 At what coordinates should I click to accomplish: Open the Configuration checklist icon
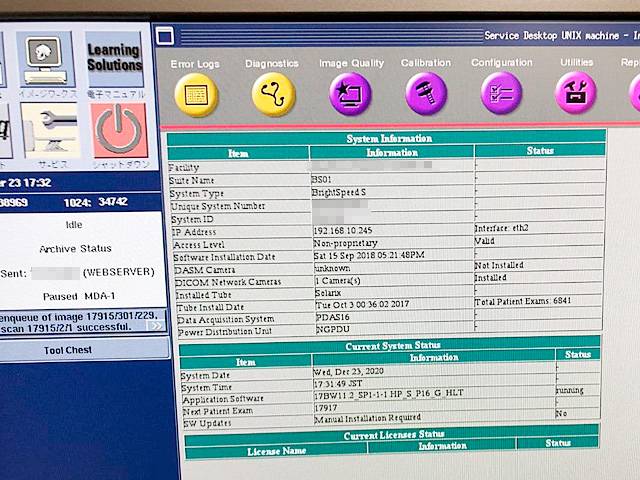coord(501,93)
